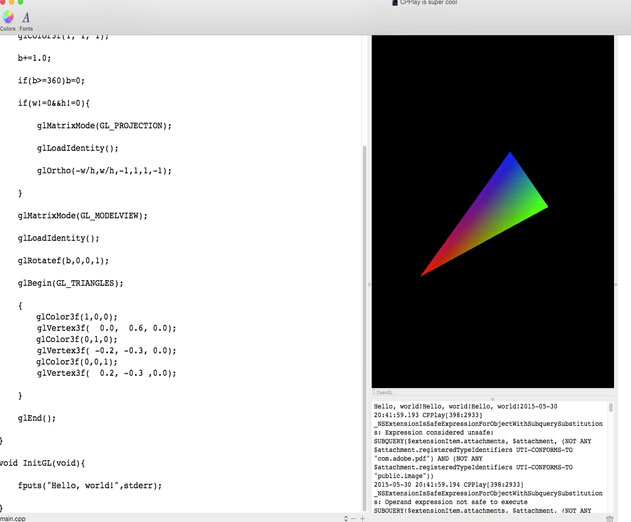Click the up-down stepper arrows in bottom bar
Screen dimensions: 631x522
(346, 518)
